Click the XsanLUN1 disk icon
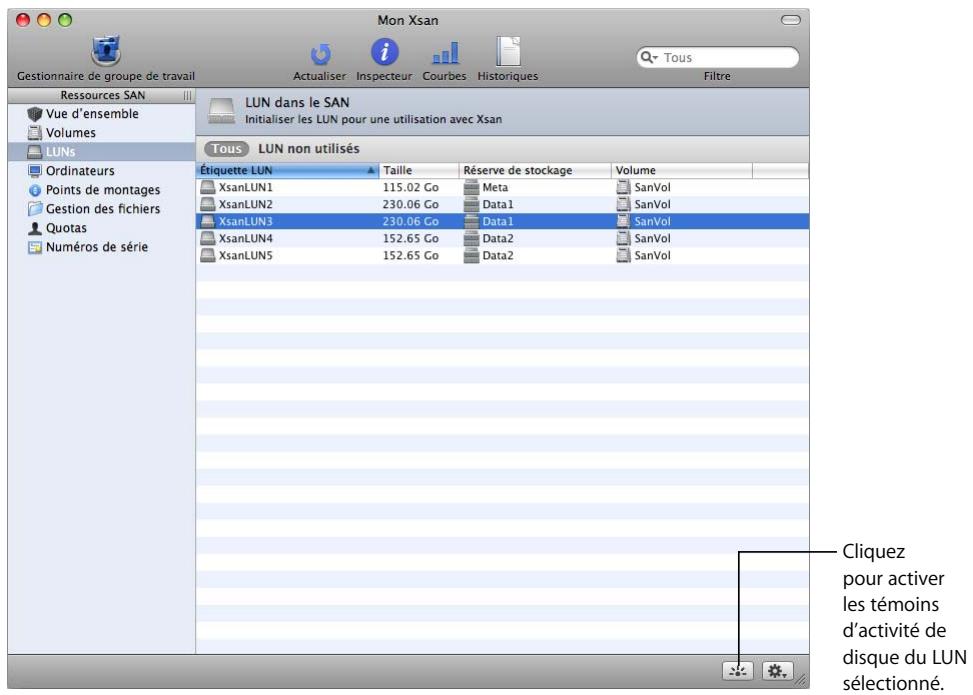The width and height of the screenshot is (973, 695). click(207, 187)
